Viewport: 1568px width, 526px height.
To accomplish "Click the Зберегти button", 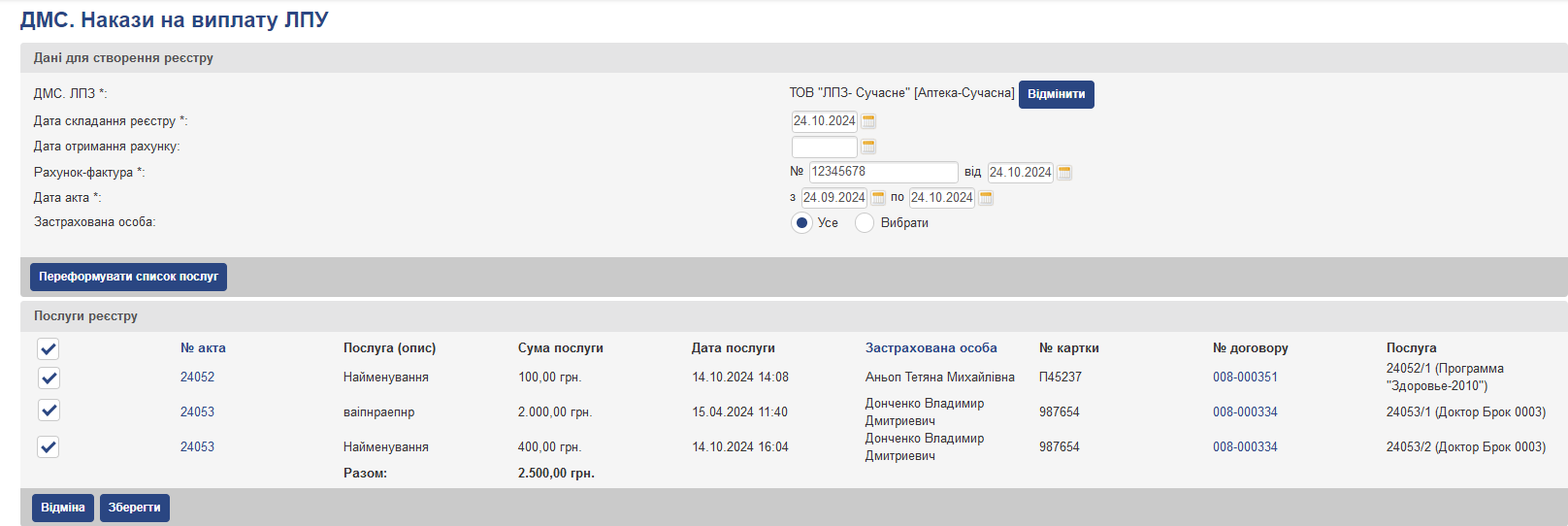I will coord(135,508).
